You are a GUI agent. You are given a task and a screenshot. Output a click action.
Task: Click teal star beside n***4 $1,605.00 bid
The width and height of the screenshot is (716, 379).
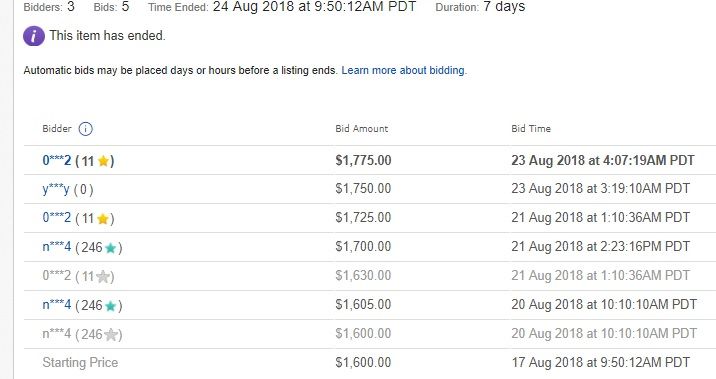point(111,306)
